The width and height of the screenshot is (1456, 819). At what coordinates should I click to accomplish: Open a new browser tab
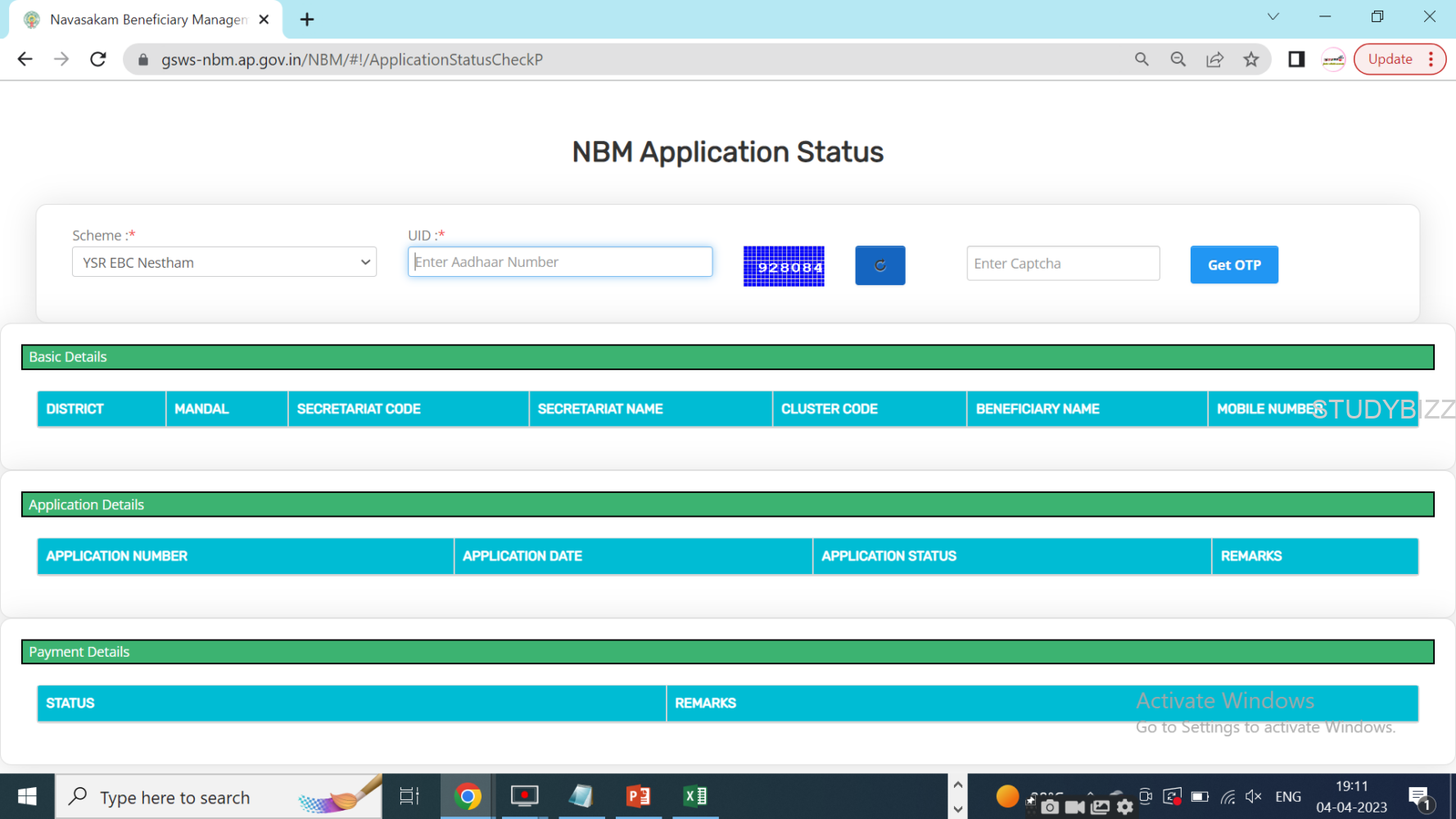tap(307, 19)
